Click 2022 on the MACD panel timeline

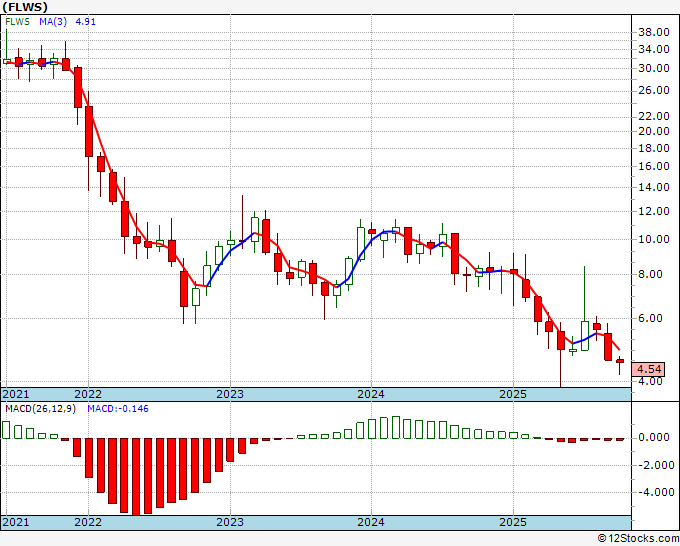point(88,522)
